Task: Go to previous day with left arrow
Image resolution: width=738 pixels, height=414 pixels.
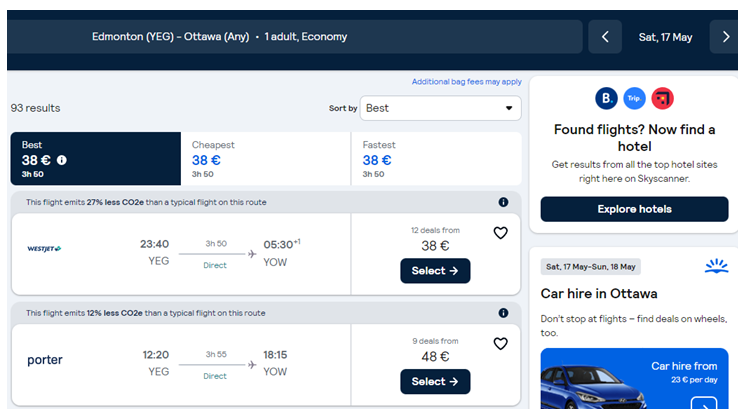Action: pos(605,37)
